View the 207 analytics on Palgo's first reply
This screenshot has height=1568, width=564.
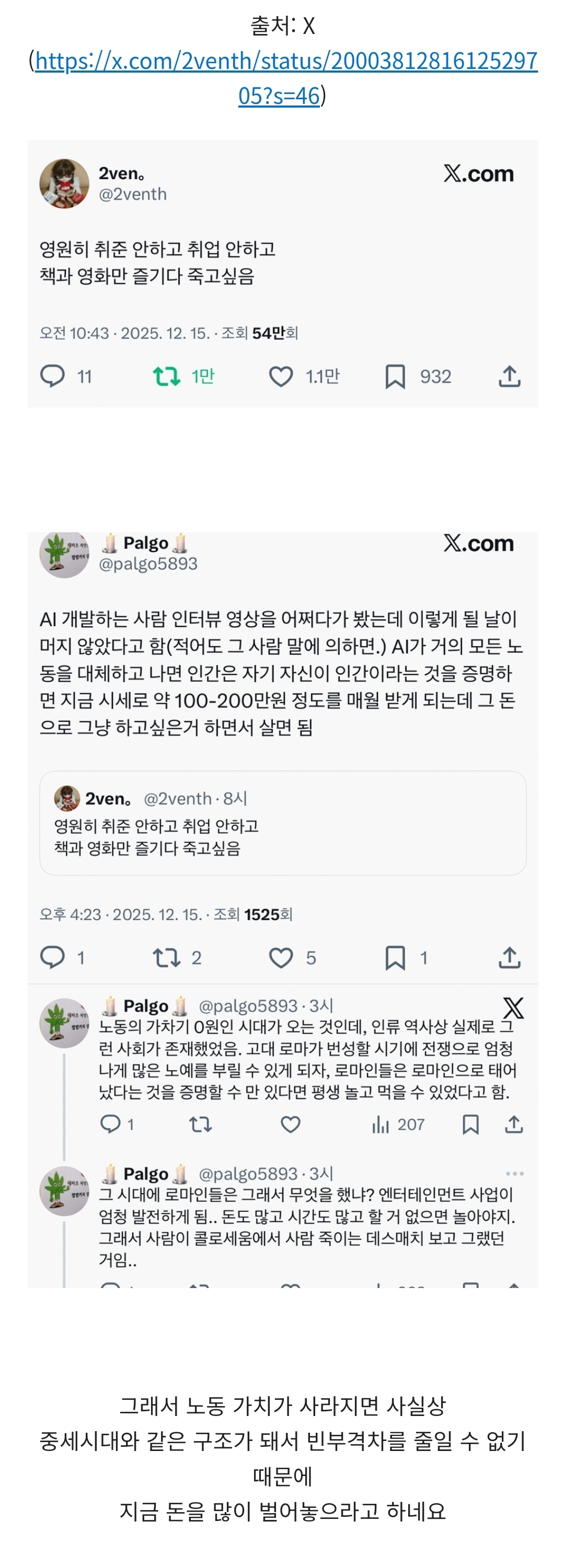[398, 1124]
